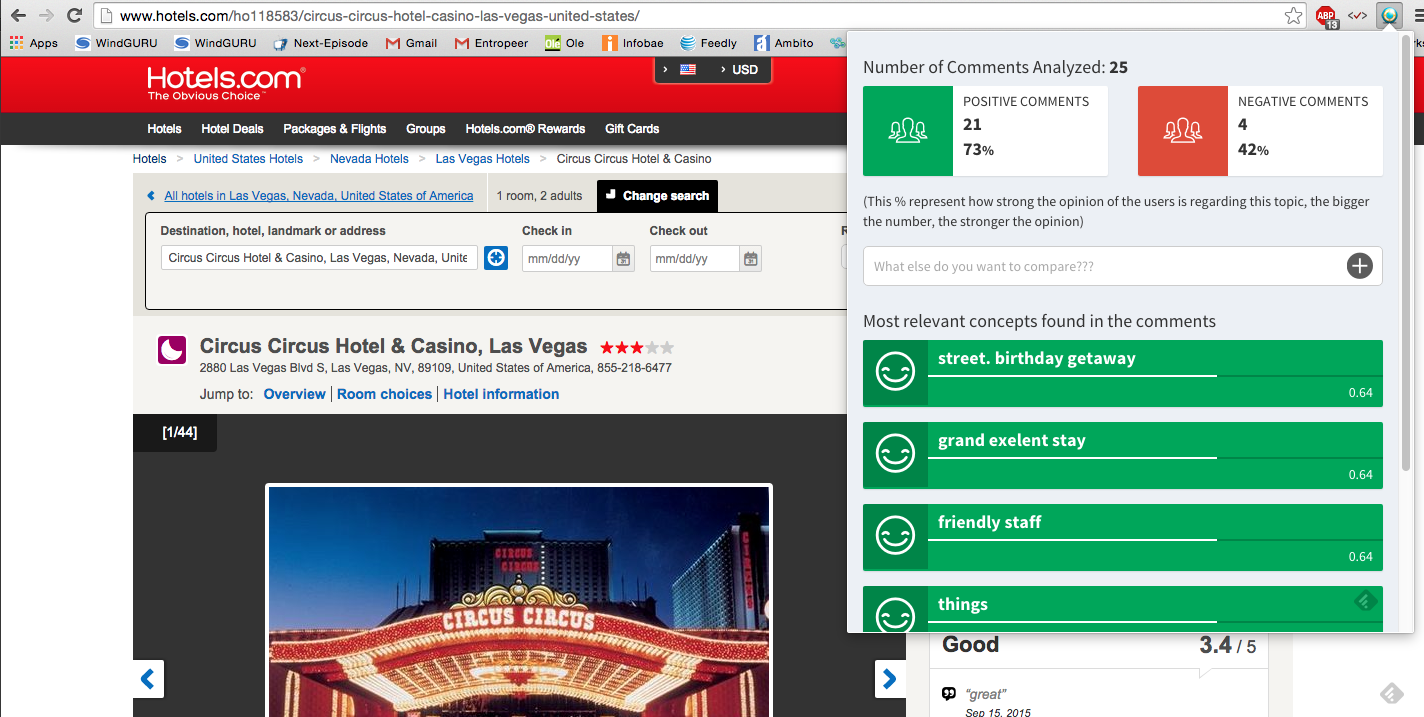1424x717 pixels.
Task: Open the Apps bookmarks shortcut
Action: click(34, 43)
